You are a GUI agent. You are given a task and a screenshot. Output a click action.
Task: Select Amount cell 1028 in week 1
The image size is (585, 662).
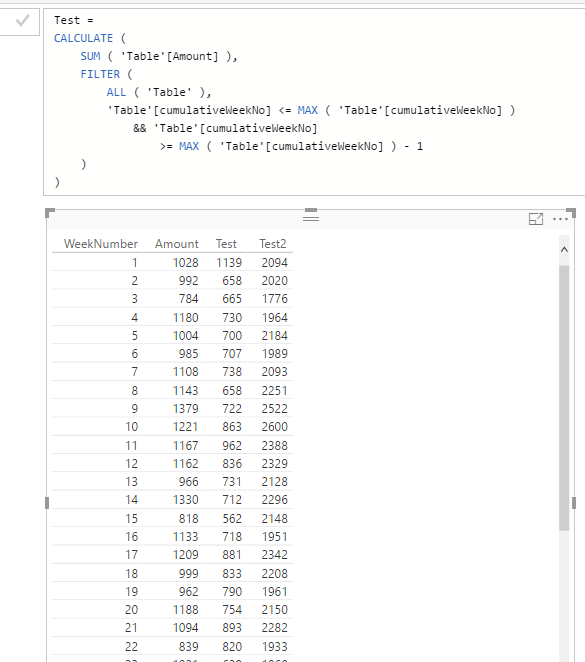(x=186, y=263)
